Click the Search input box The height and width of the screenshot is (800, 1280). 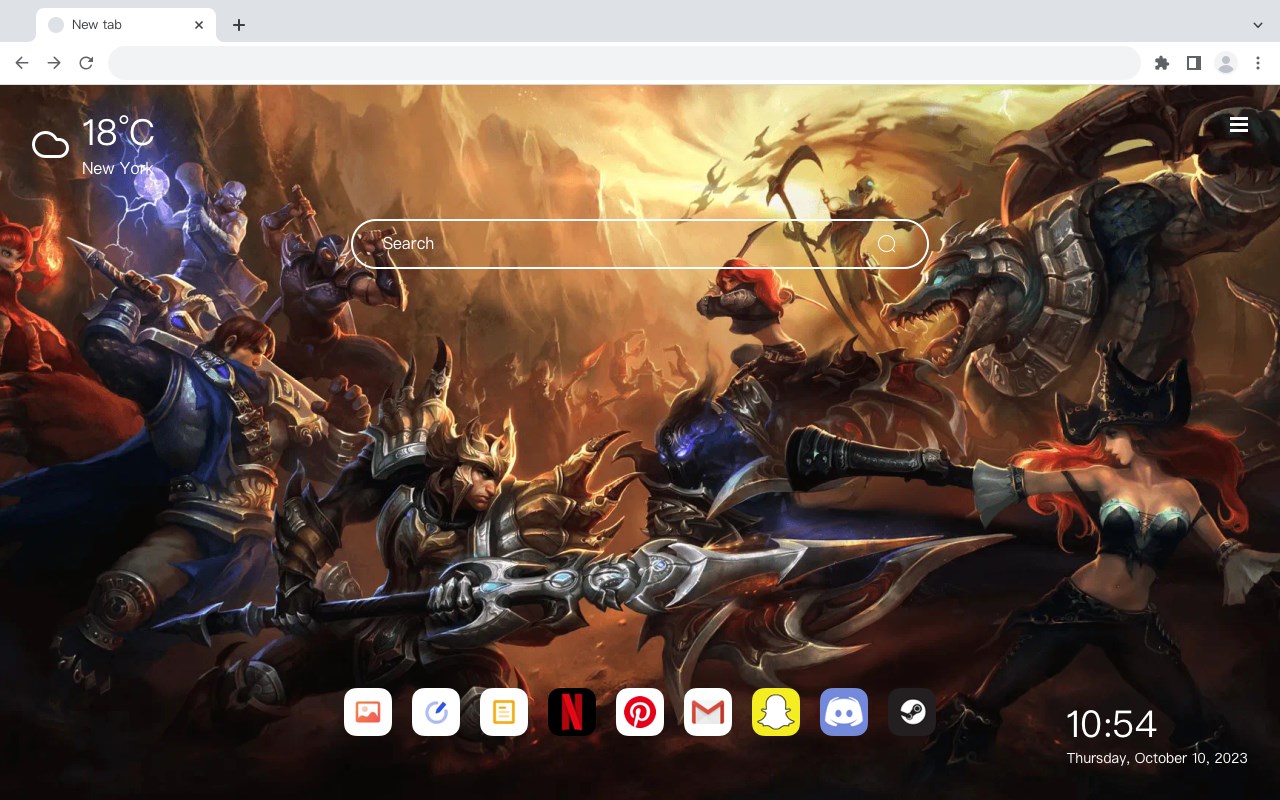tap(640, 244)
